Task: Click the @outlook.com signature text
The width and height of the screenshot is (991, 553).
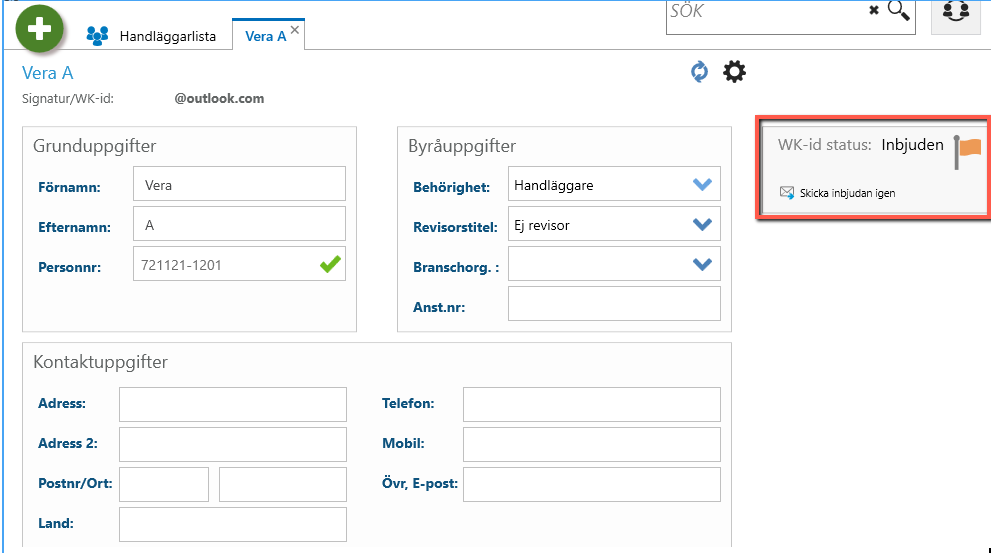Action: pos(219,99)
